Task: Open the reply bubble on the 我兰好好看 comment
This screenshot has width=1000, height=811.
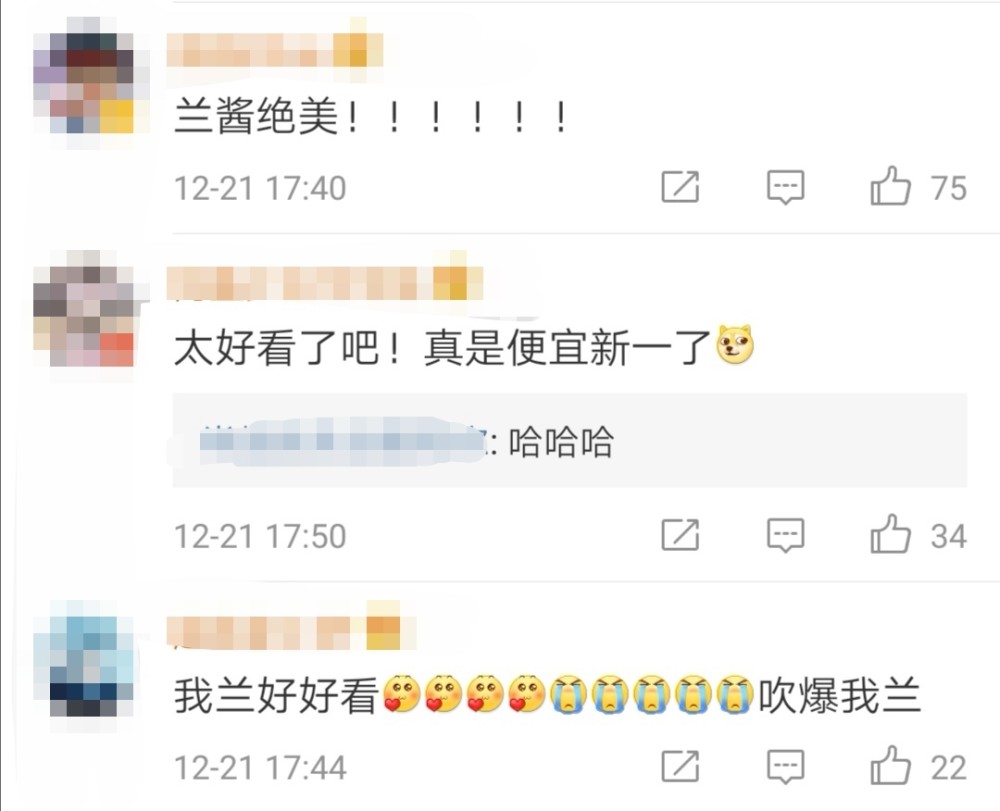Action: pos(785,766)
